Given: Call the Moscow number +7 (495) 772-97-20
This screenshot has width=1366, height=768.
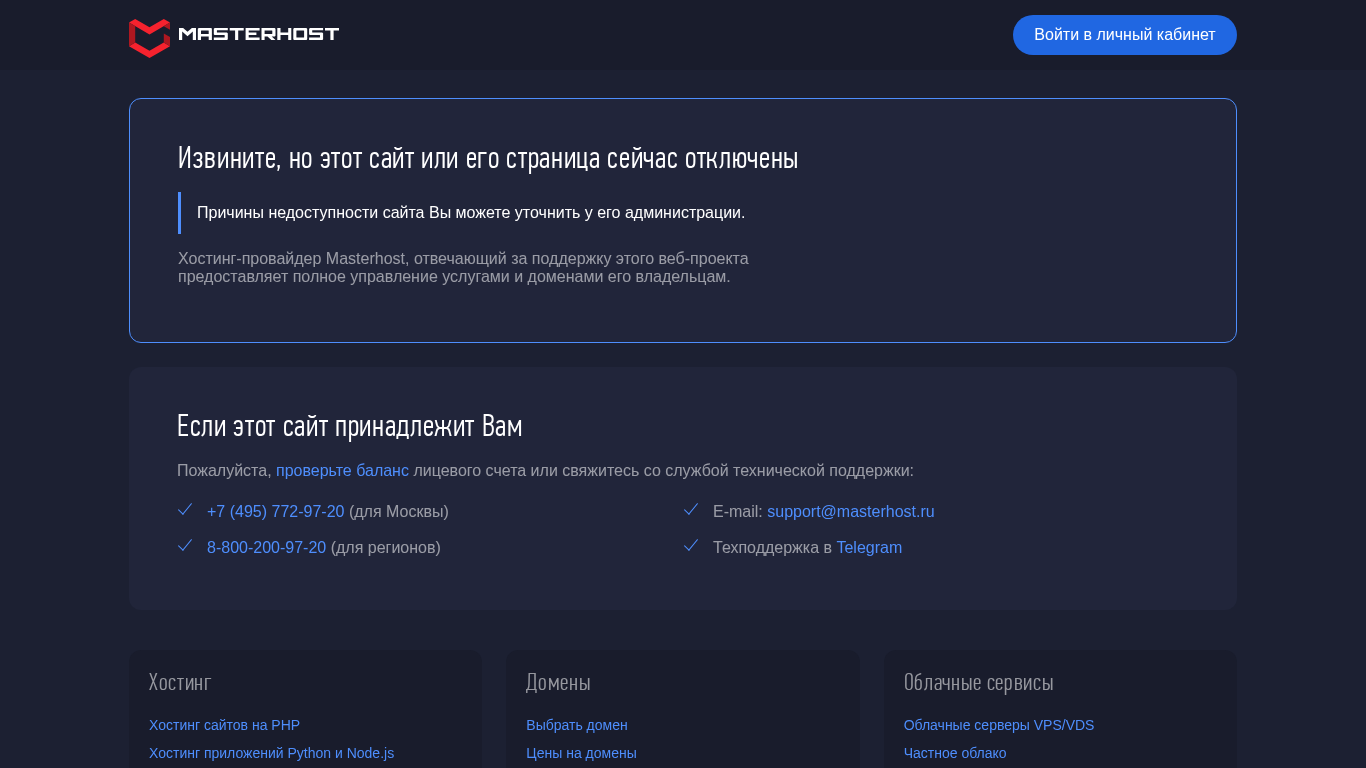Looking at the screenshot, I should [x=275, y=511].
